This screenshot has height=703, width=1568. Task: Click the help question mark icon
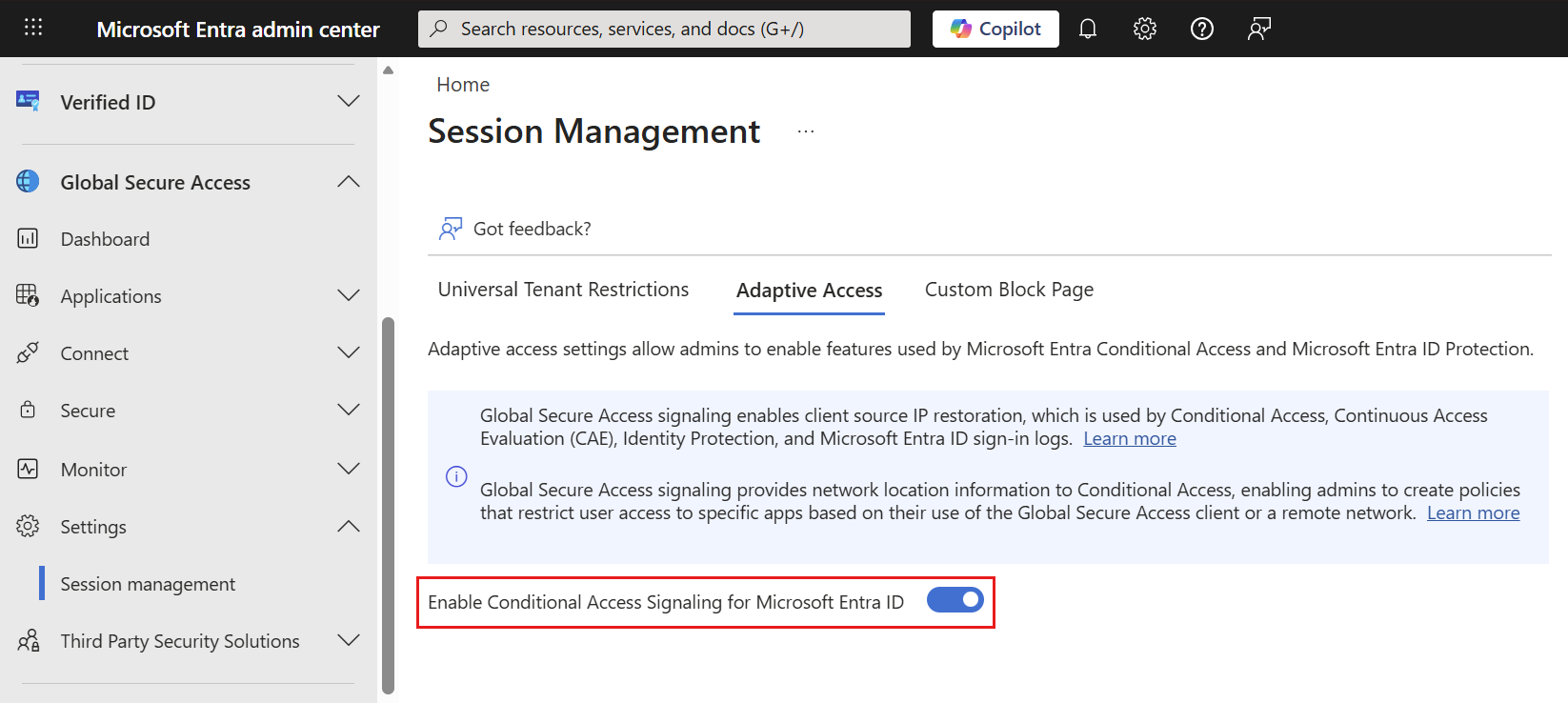[1202, 29]
